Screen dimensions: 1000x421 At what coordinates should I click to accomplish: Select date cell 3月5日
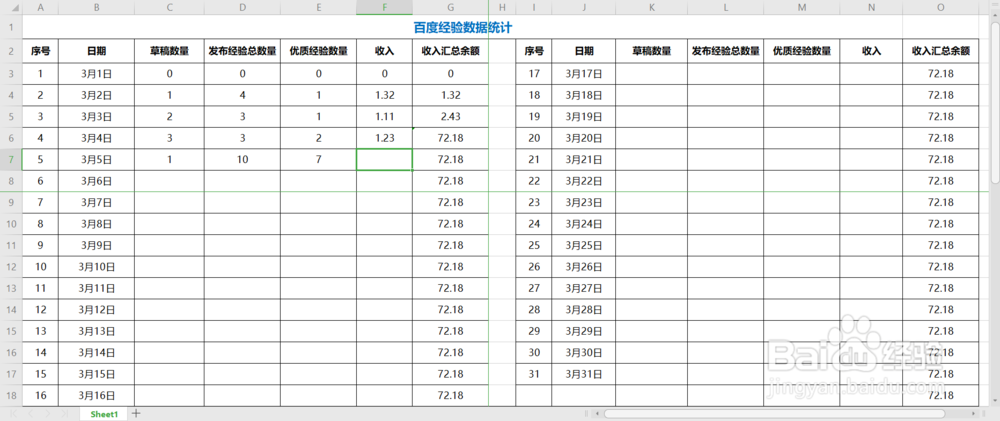(x=96, y=159)
